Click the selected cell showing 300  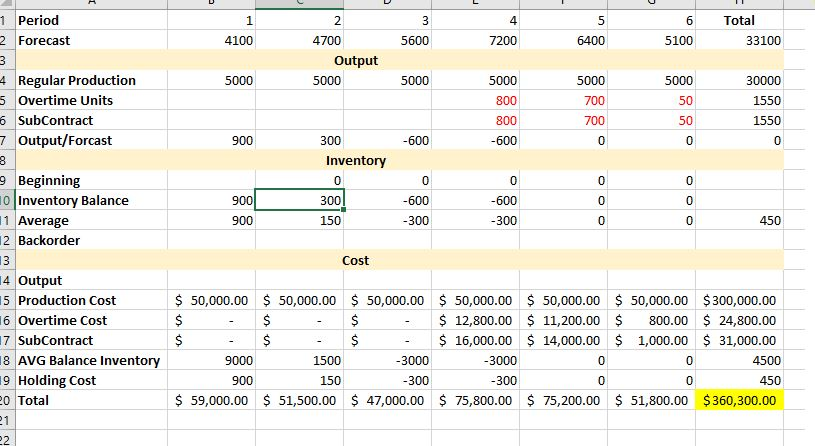click(299, 201)
